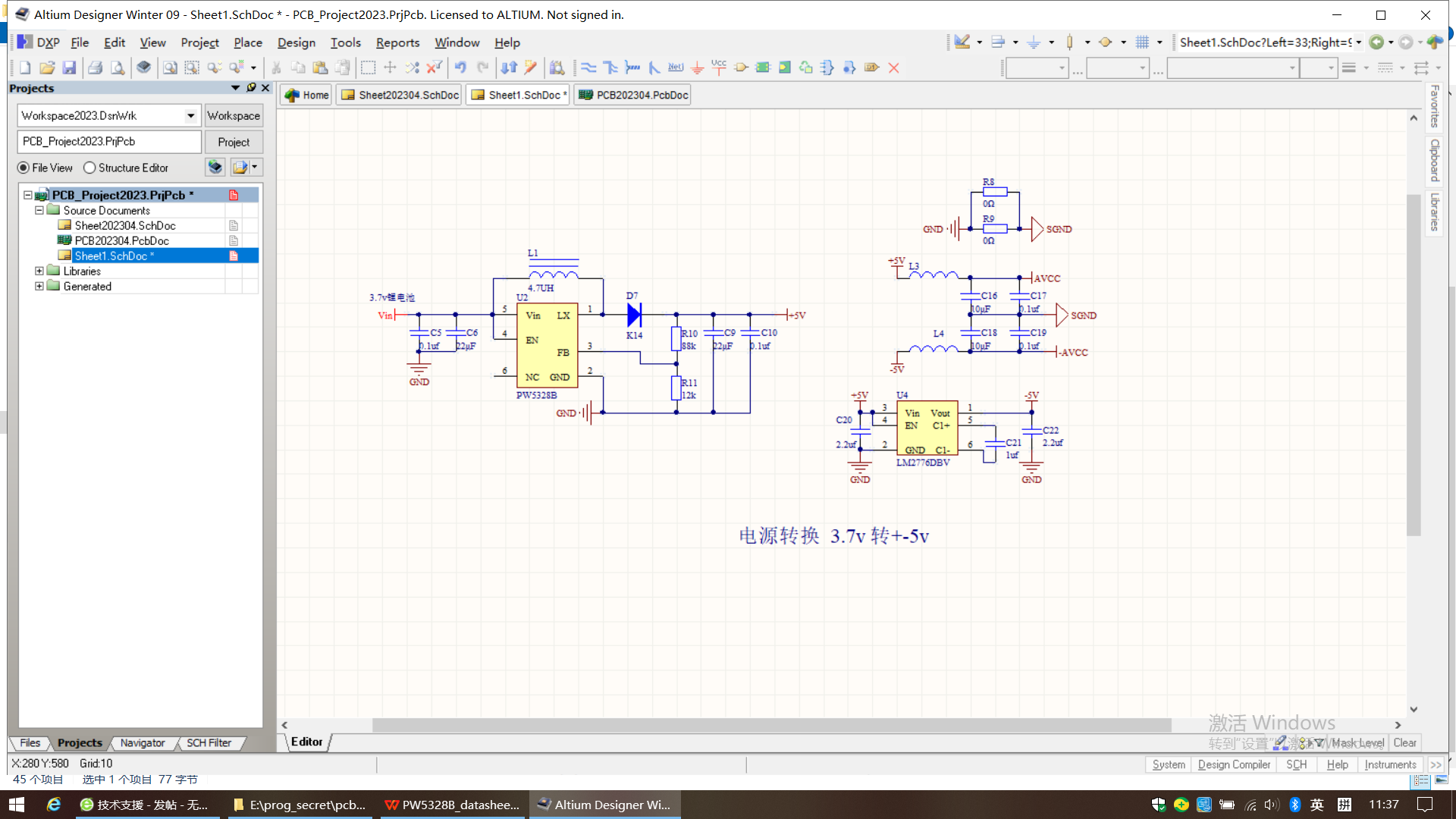
Task: Click the red No ERC cross icon
Action: point(893,67)
